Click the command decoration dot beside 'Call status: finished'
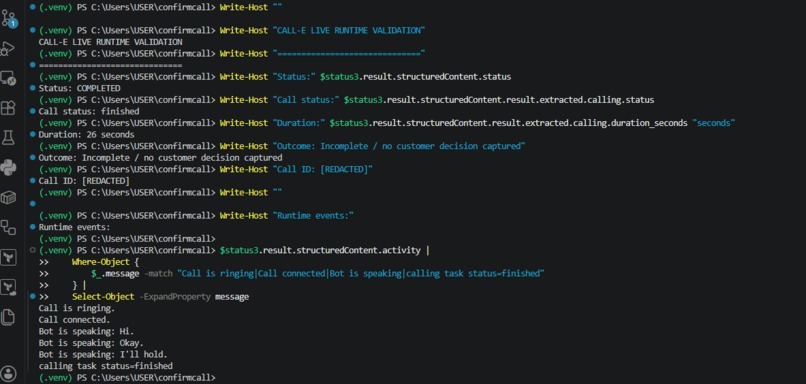The width and height of the screenshot is (806, 384). tap(33, 111)
